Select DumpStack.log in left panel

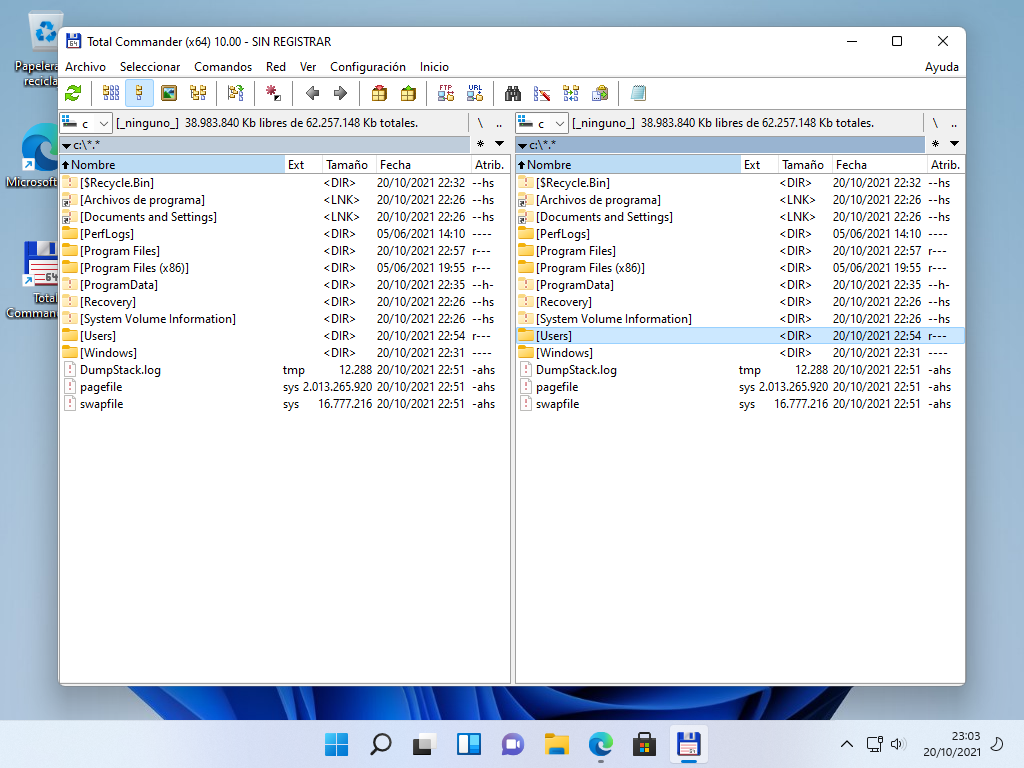[284, 370]
